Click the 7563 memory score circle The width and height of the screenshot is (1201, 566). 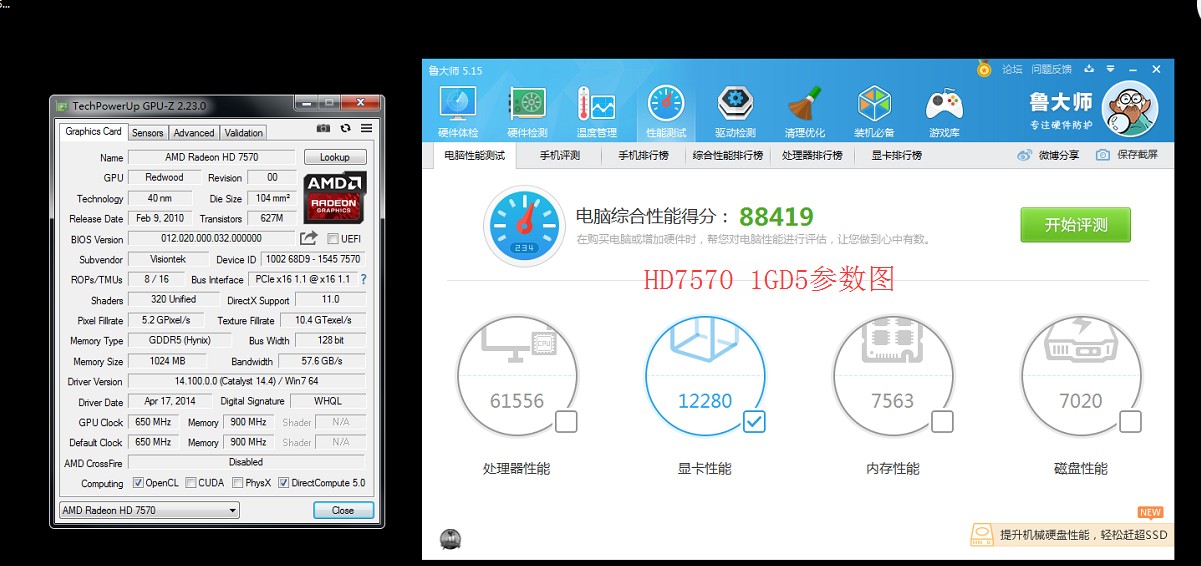893,378
